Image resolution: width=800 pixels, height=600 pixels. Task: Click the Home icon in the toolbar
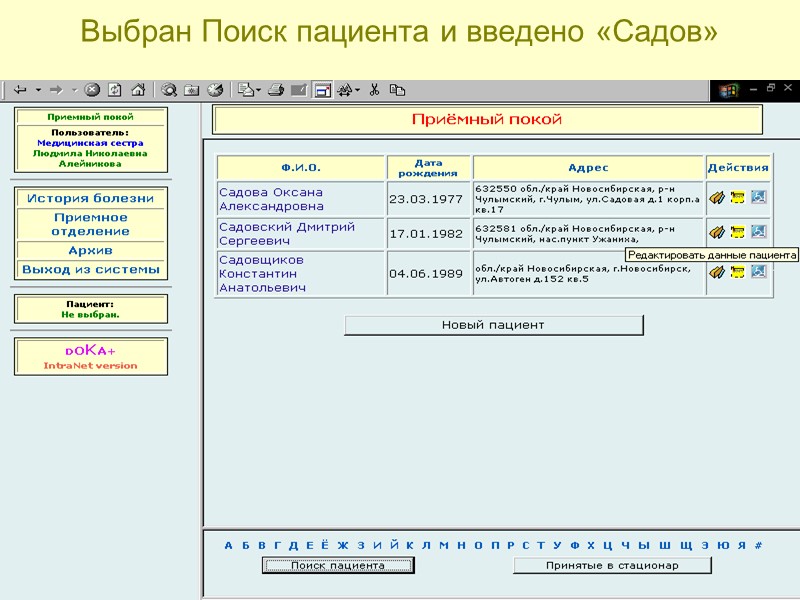[x=136, y=87]
